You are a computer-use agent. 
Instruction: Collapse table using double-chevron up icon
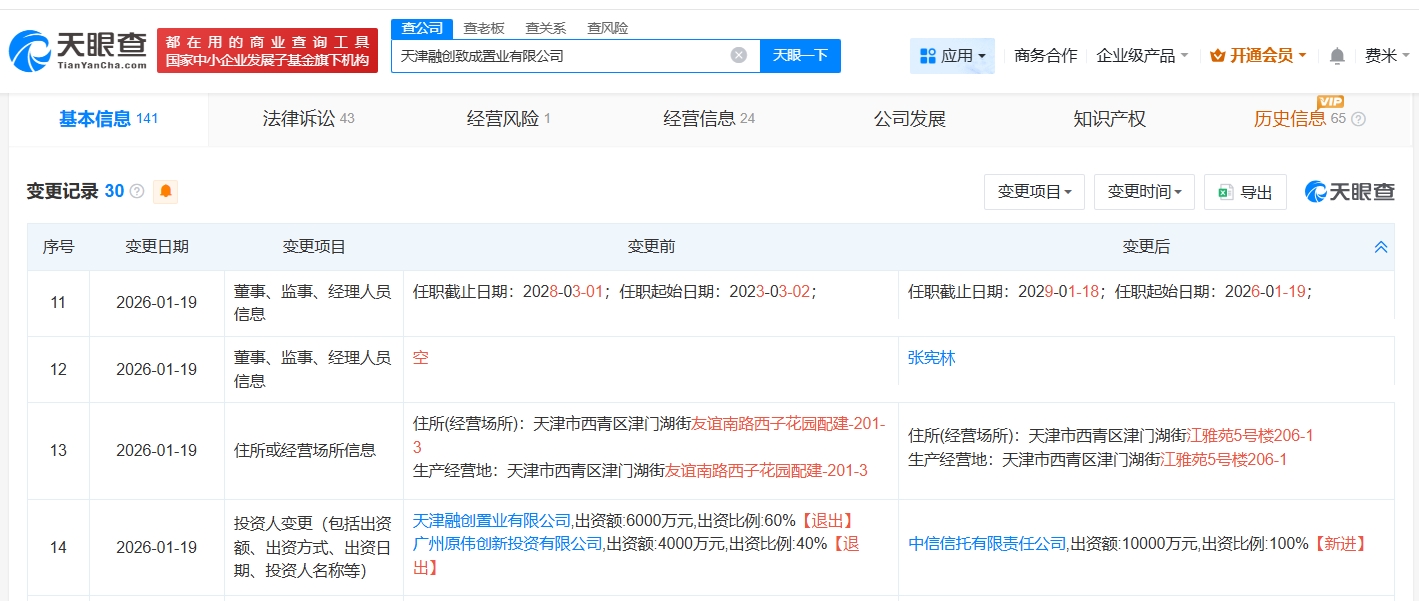click(x=1380, y=247)
